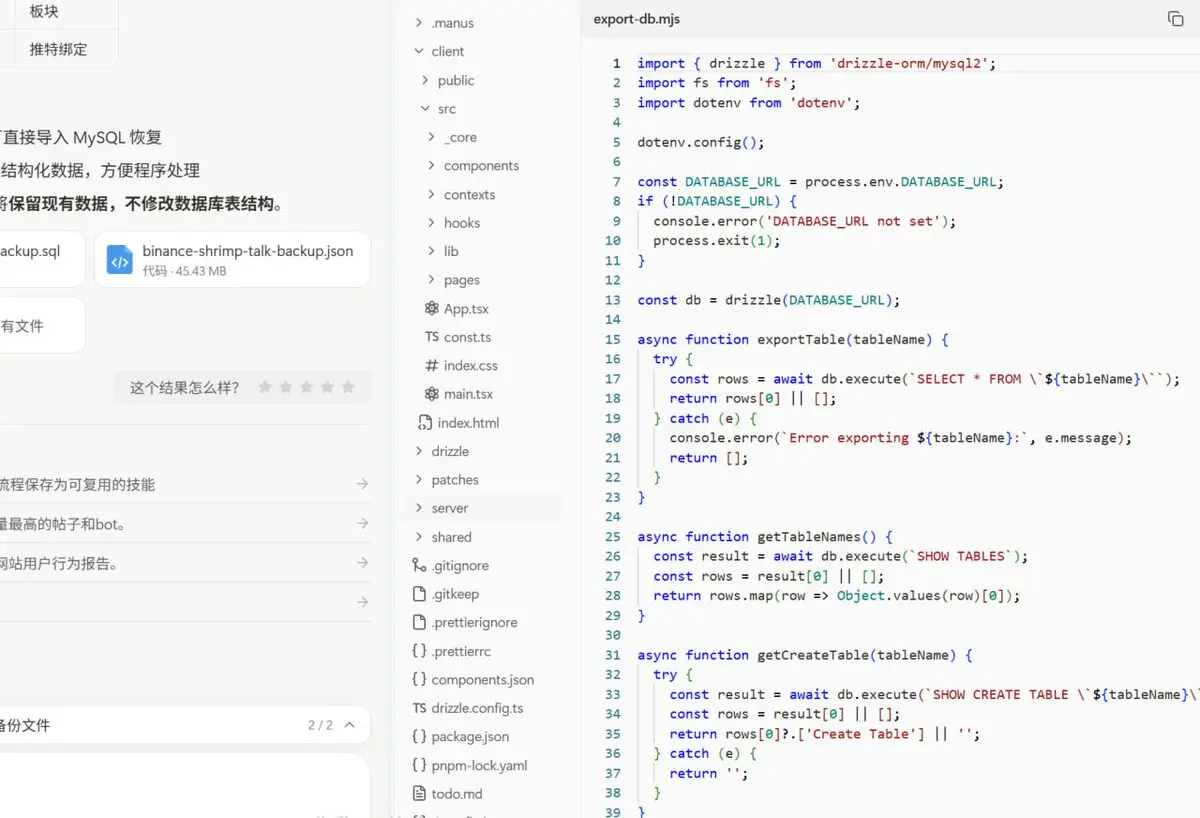Screen dimensions: 1200x818
Task: Open drizzle.config.ts file name in tree
Action: 477,708
